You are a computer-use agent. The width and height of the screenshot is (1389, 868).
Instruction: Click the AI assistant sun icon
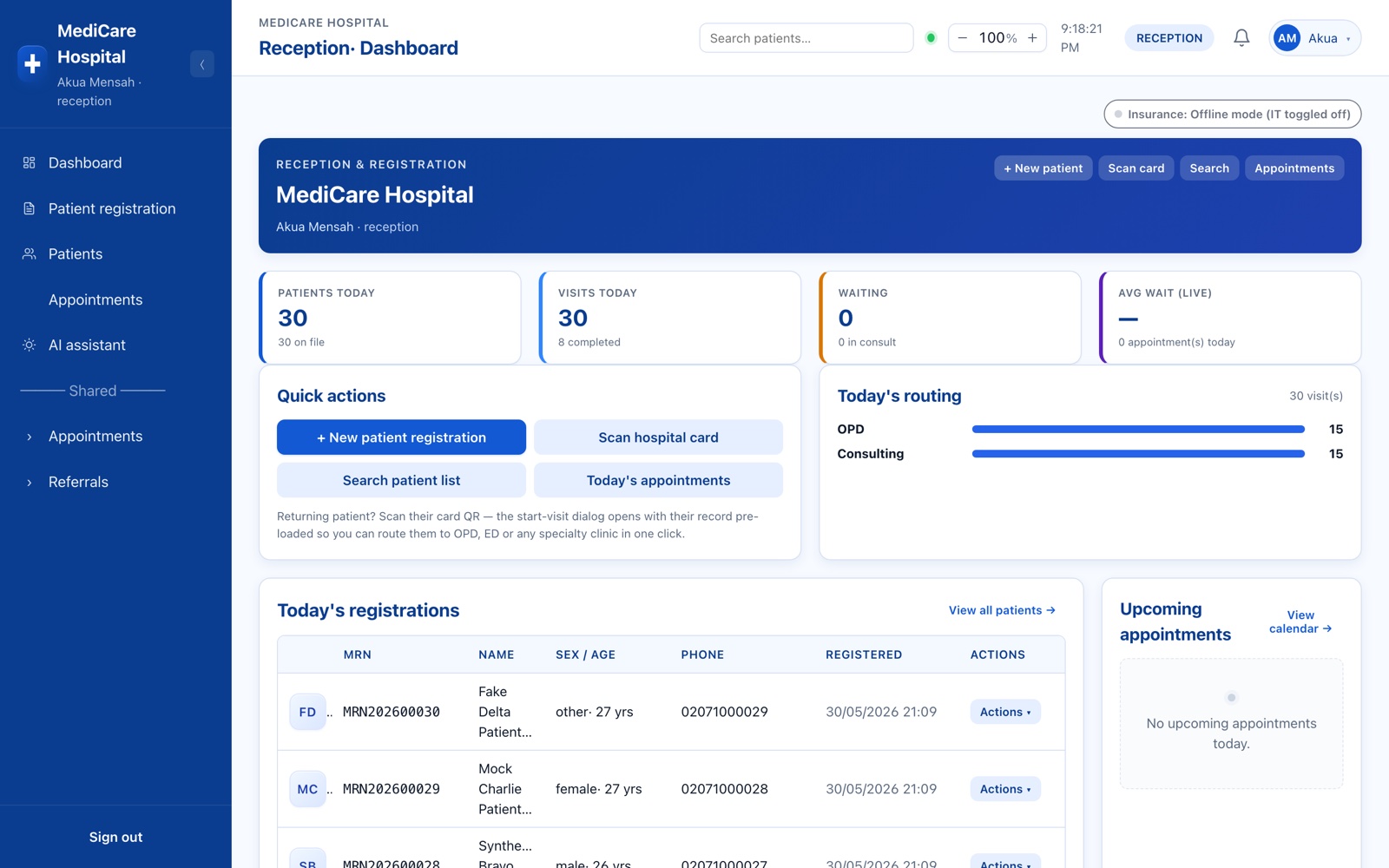(29, 345)
